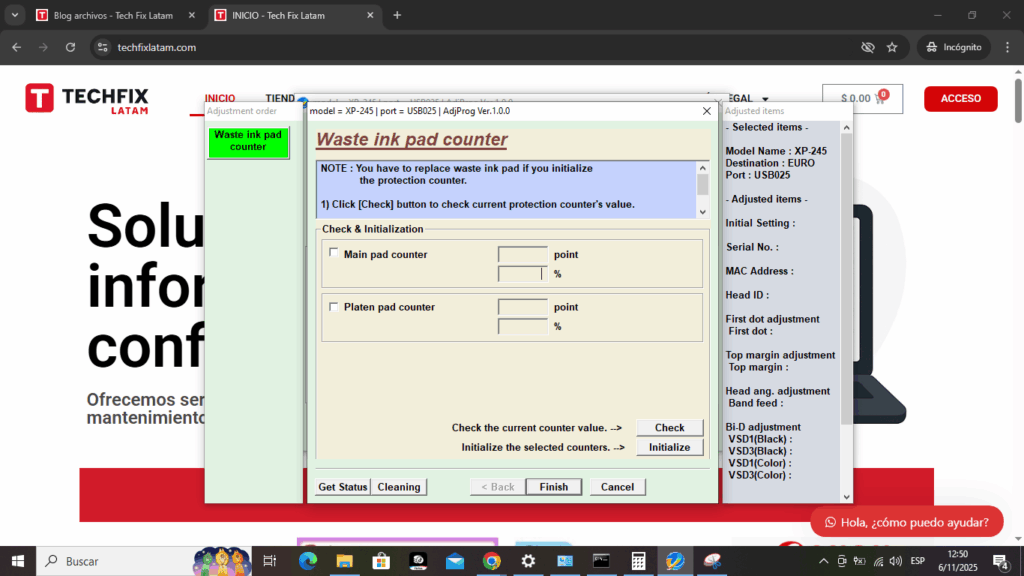
Task: Expand the Chrome tab search dropdown arrow
Action: click(14, 15)
